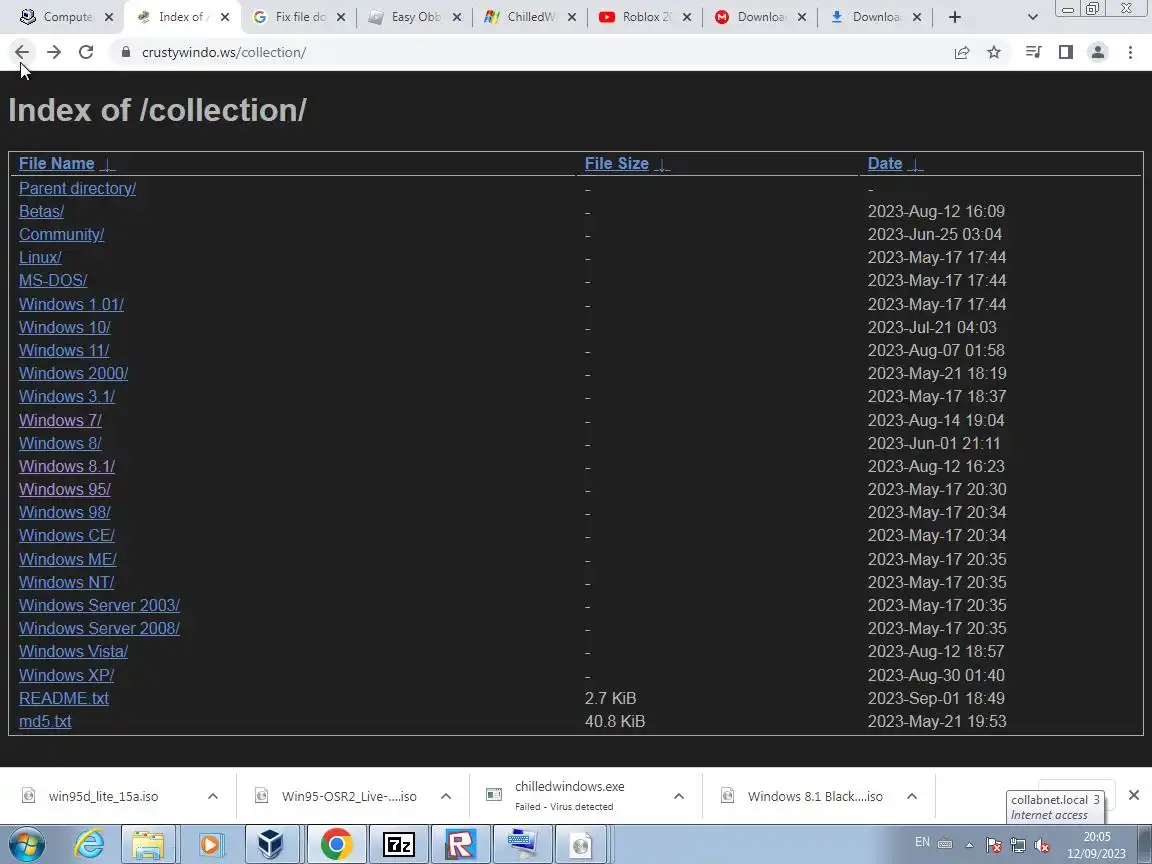The height and width of the screenshot is (864, 1152).
Task: Open the win95d_lite_15a.iso downloaded file
Action: 103,796
